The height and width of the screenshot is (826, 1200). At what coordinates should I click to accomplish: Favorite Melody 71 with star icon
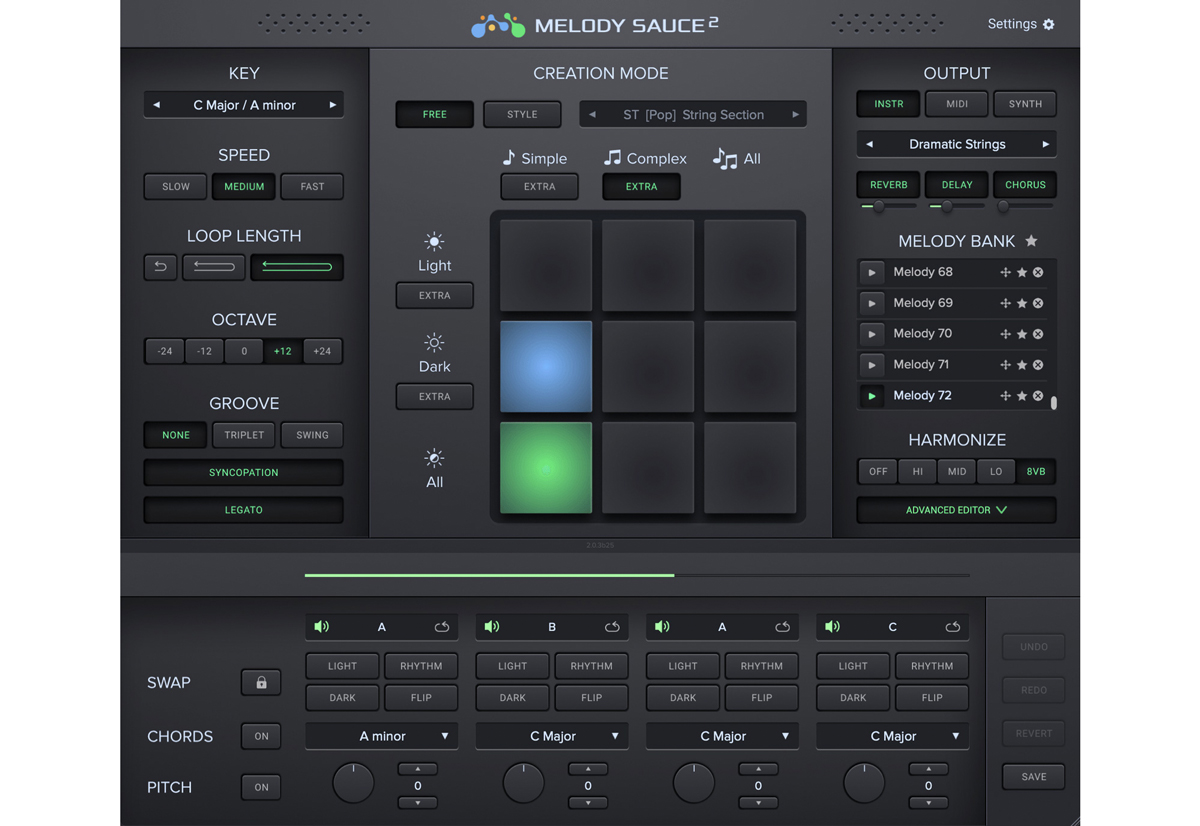coord(1022,365)
